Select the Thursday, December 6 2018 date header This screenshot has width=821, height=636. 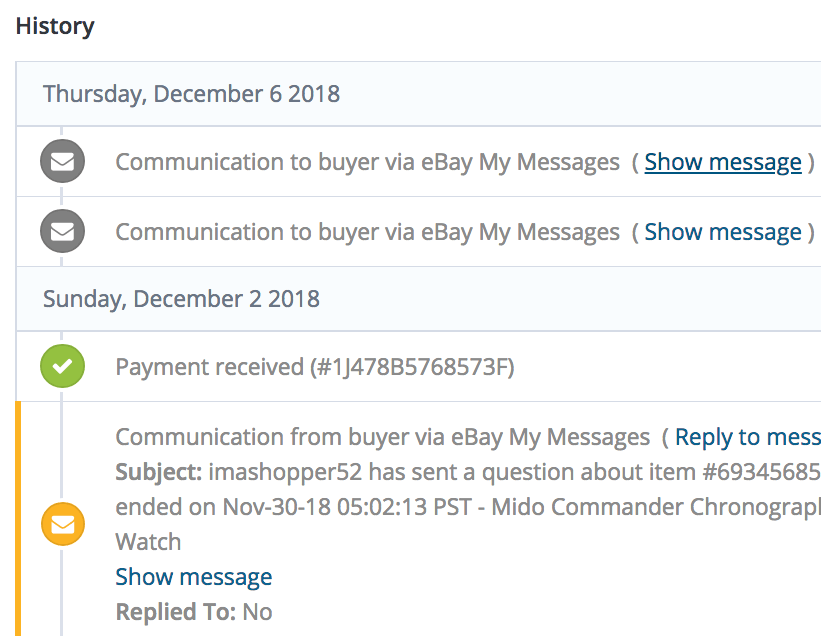pos(191,94)
